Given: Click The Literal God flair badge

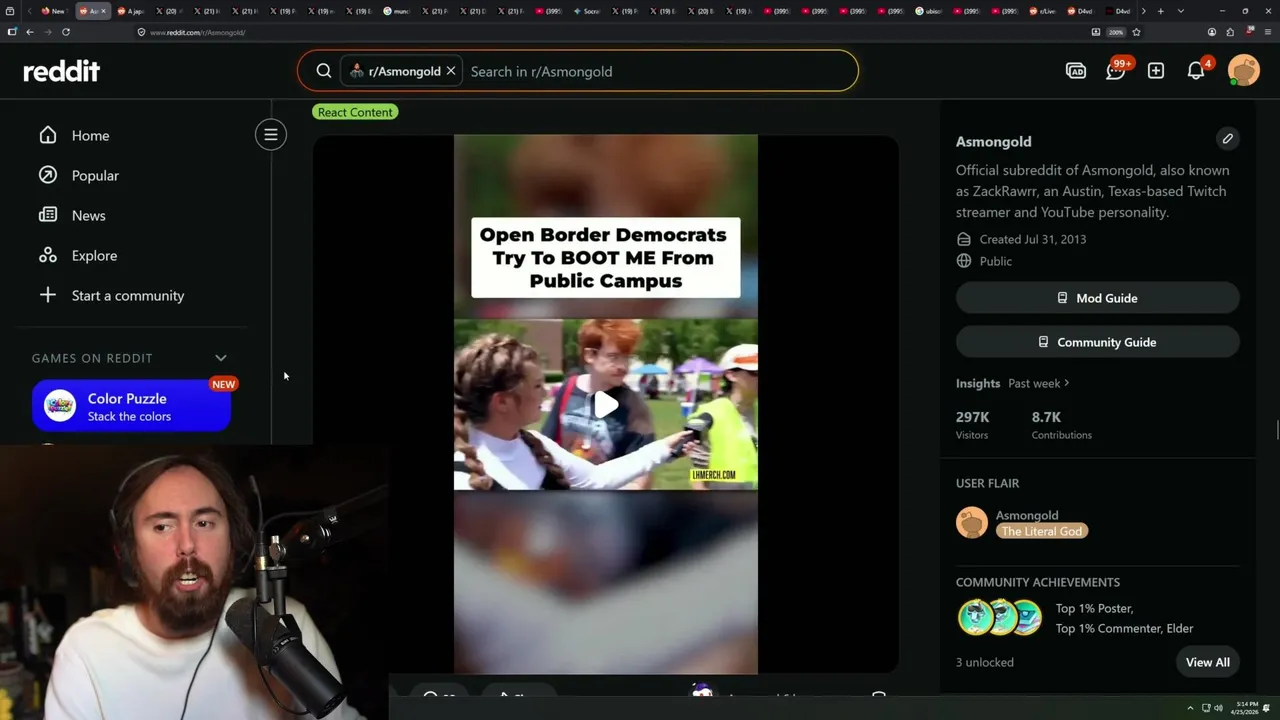Looking at the screenshot, I should tap(1042, 531).
